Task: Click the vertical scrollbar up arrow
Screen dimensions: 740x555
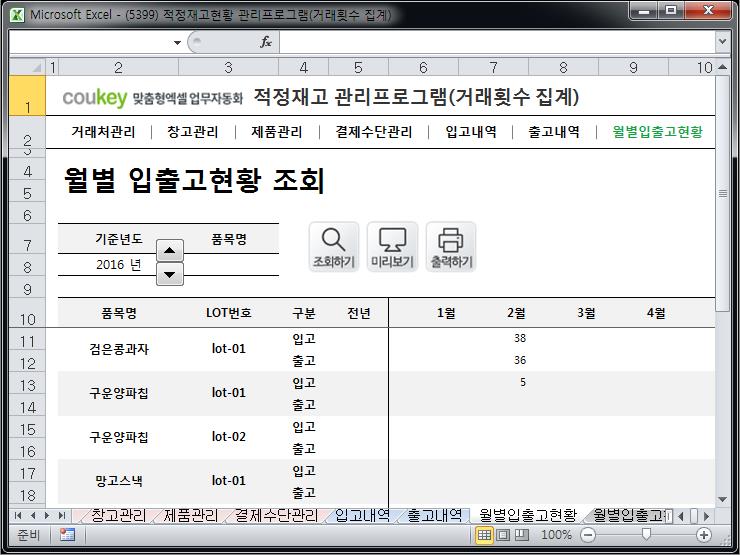Action: pyautogui.click(x=722, y=67)
